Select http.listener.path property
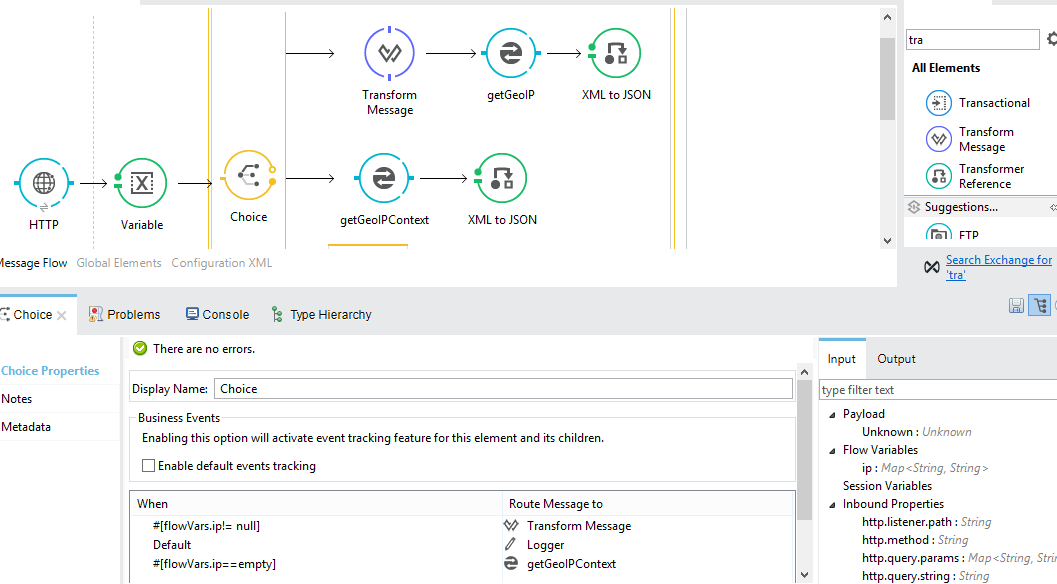Viewport: 1057px width, 584px height. 926,522
